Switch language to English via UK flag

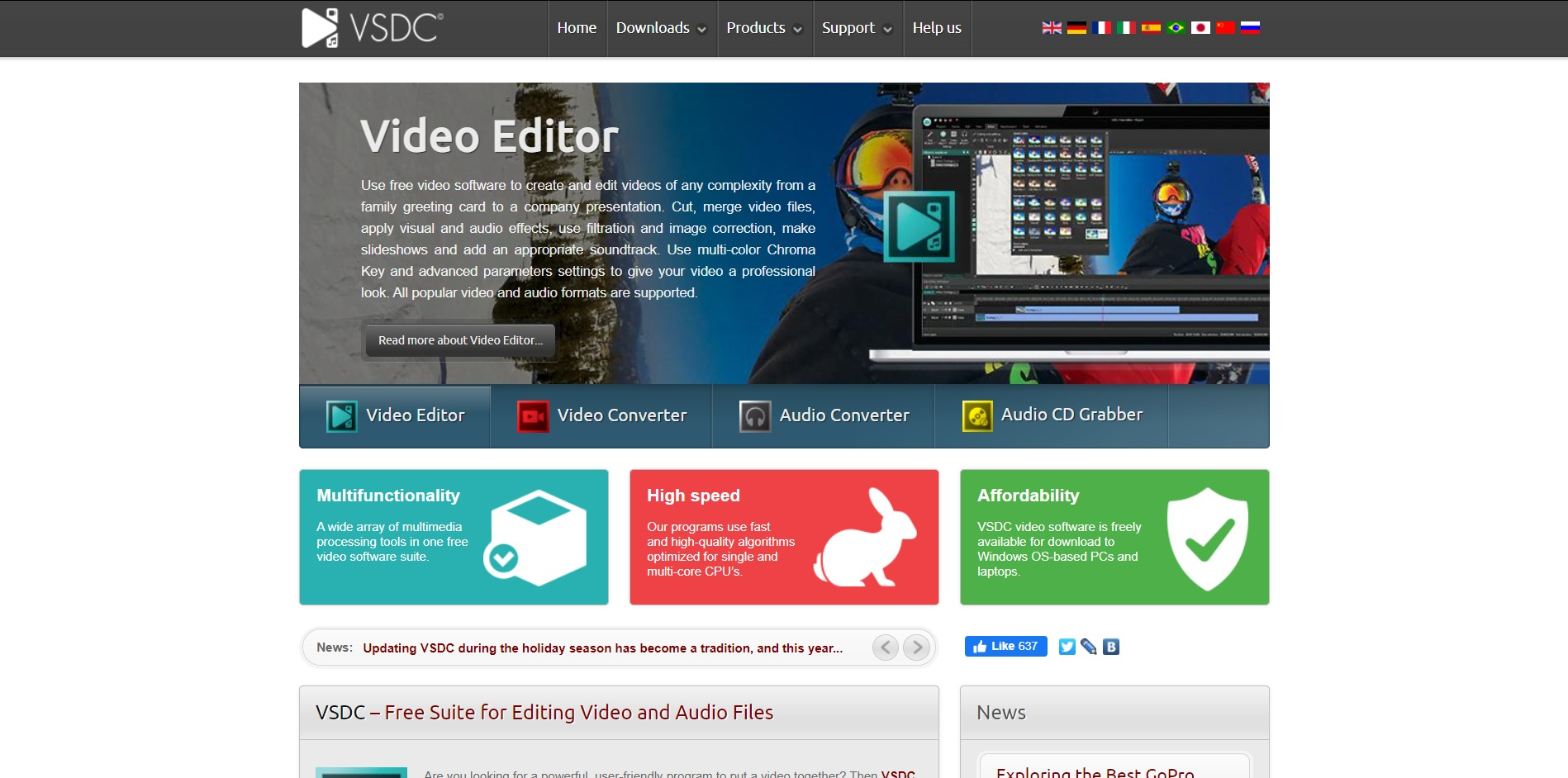(x=1052, y=27)
